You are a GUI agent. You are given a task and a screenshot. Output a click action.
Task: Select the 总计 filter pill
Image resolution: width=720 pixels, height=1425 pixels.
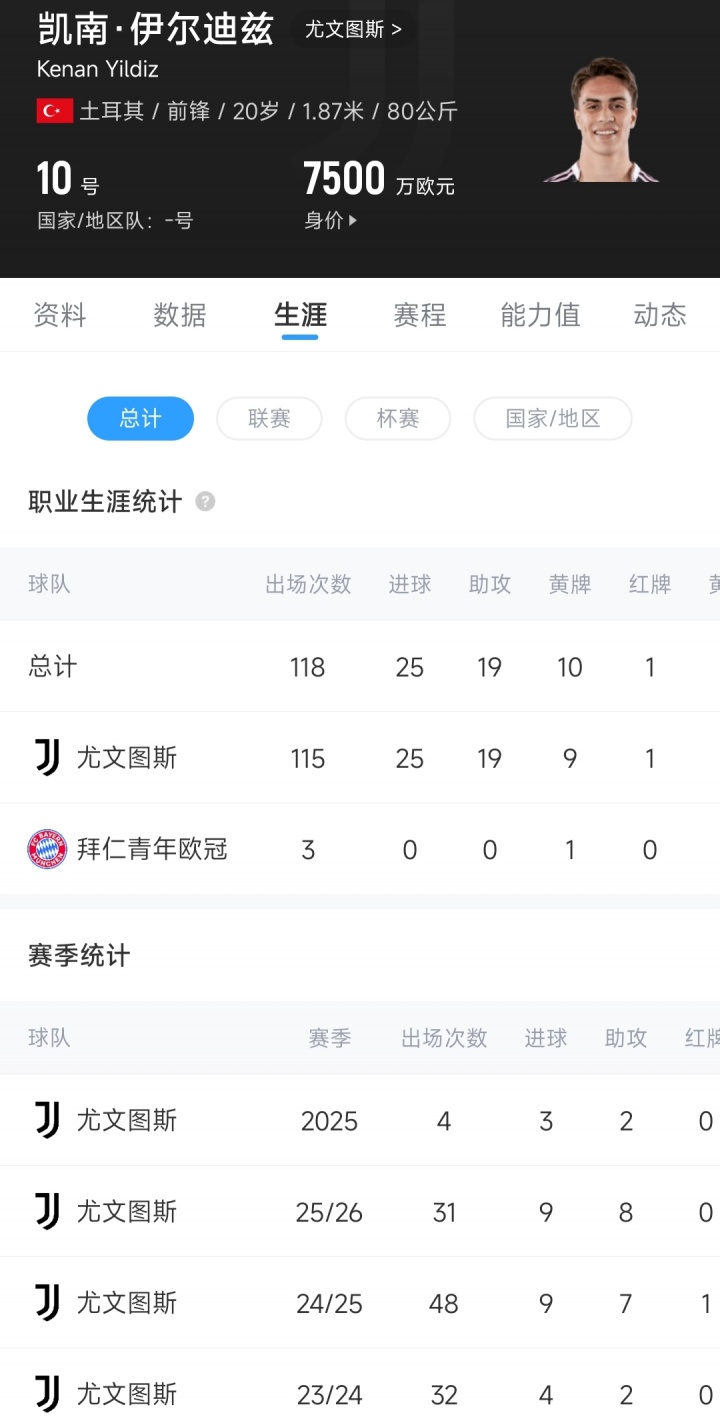pos(140,418)
